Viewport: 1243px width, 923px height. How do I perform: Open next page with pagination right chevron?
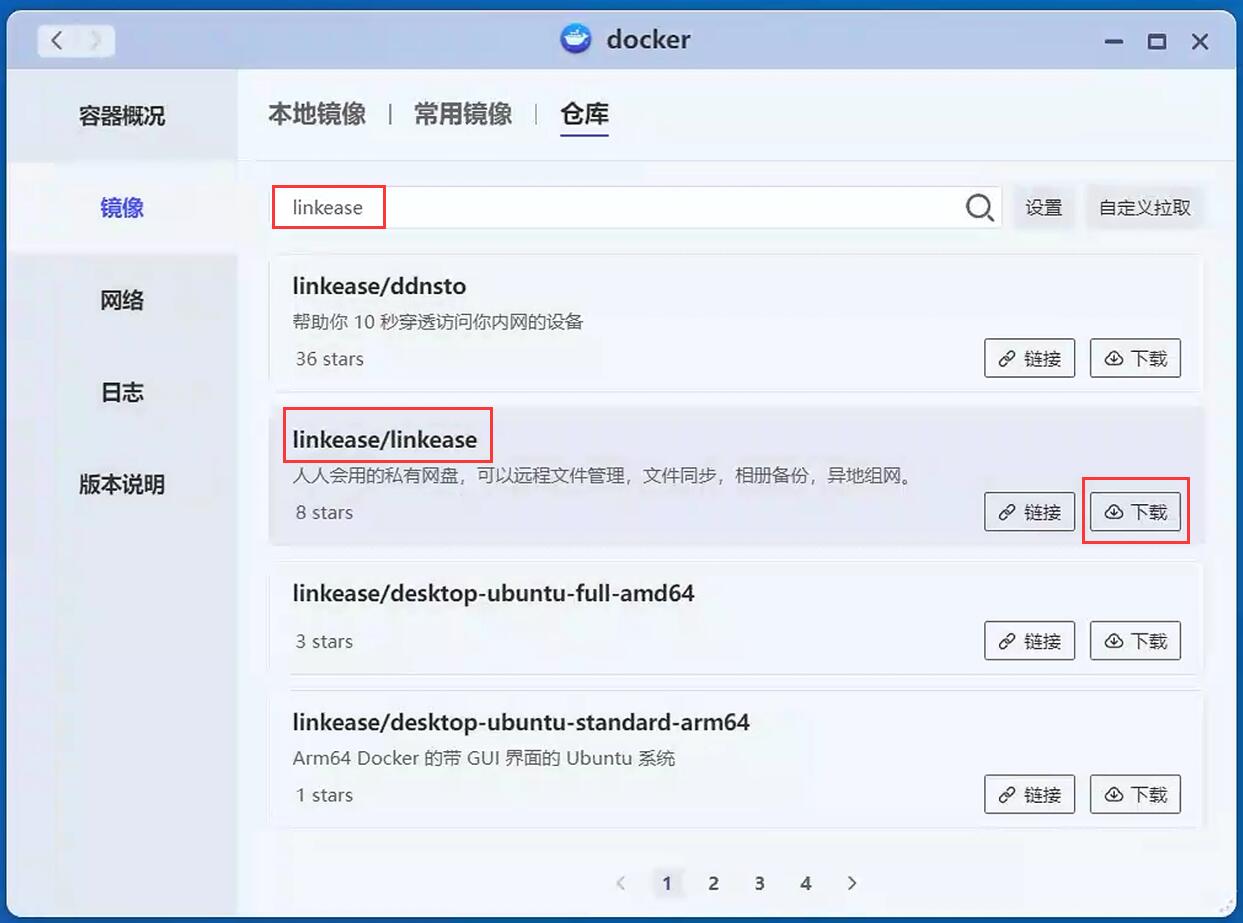pyautogui.click(x=852, y=883)
